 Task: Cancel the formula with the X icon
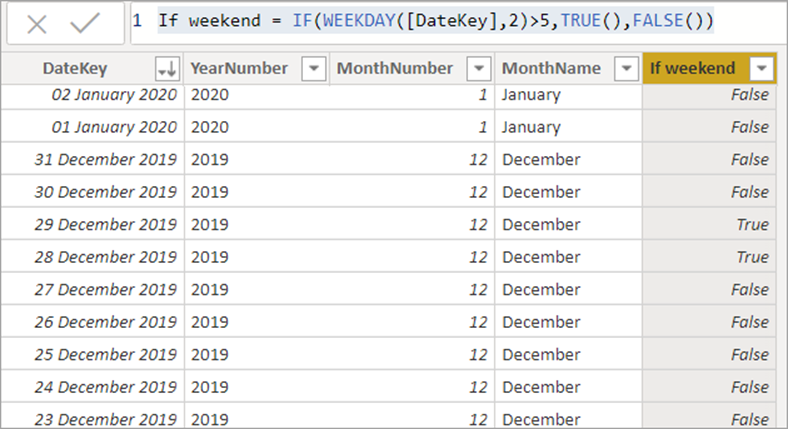click(37, 24)
